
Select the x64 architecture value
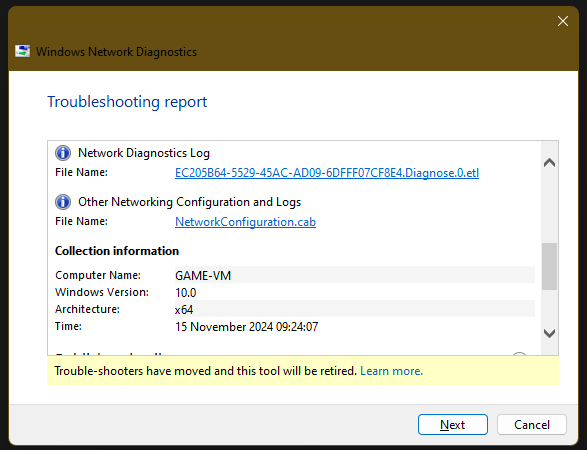(x=184, y=310)
